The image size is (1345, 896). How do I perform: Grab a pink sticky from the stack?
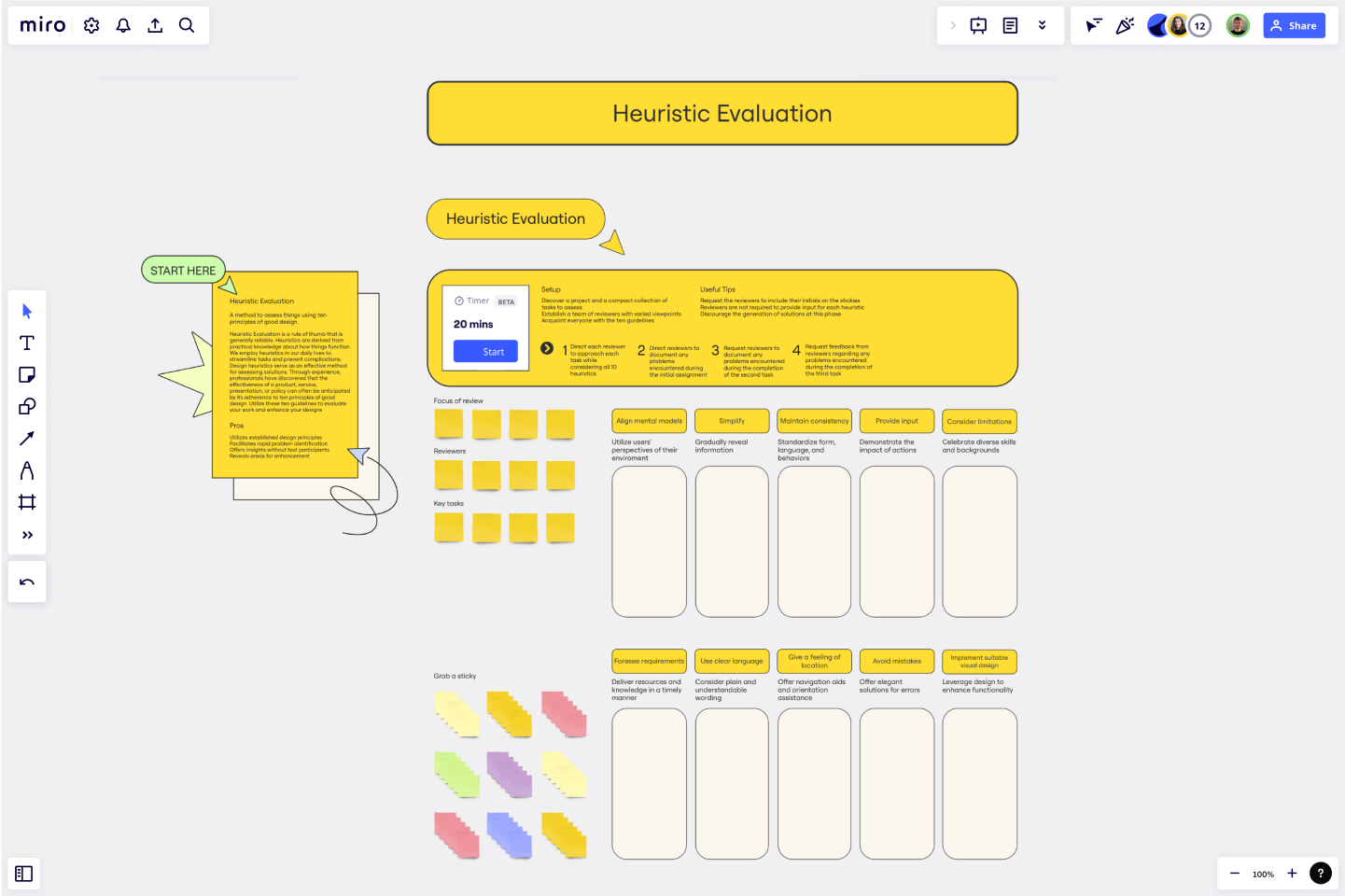tap(564, 714)
